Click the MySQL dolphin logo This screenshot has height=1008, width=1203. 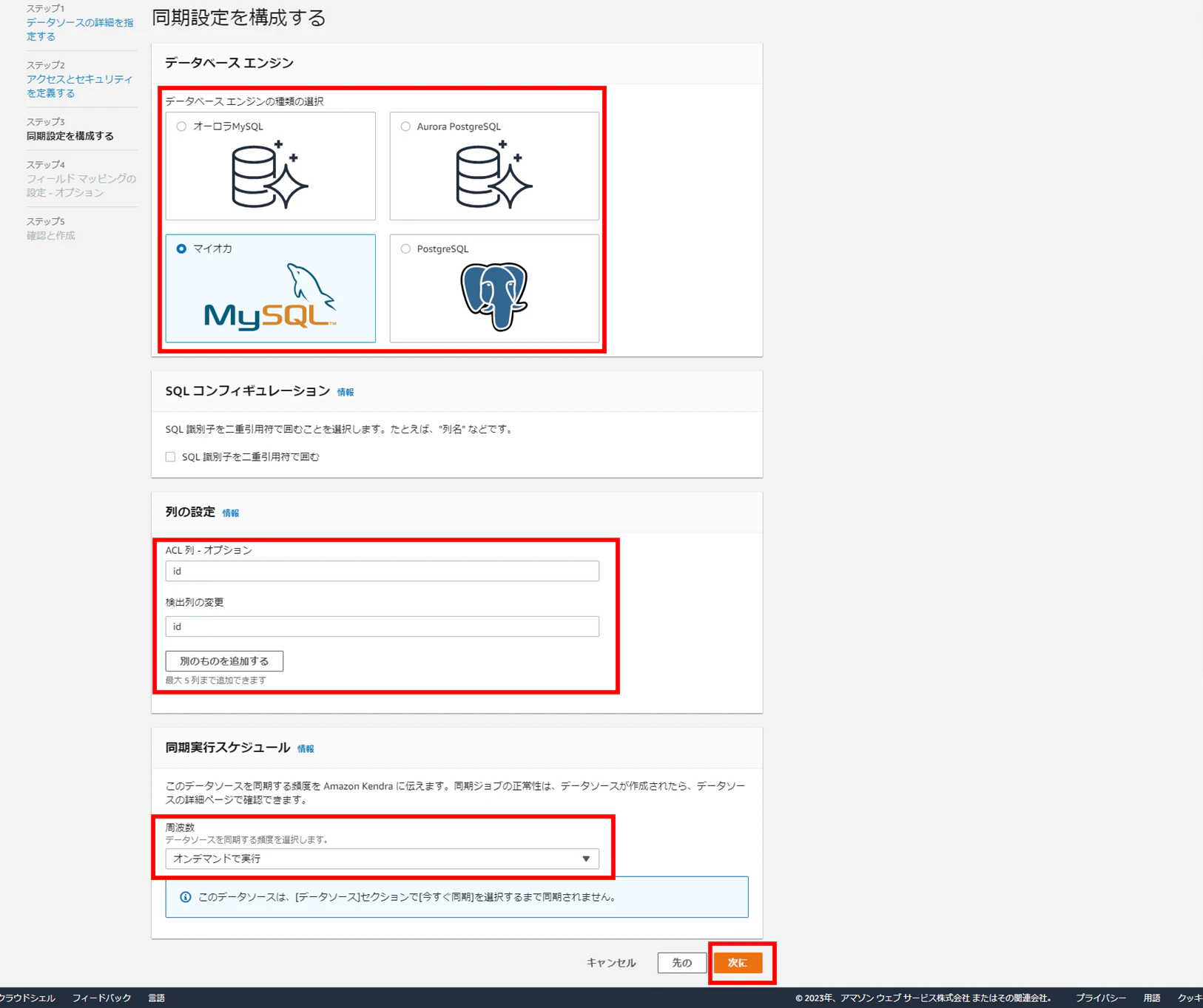pyautogui.click(x=270, y=296)
